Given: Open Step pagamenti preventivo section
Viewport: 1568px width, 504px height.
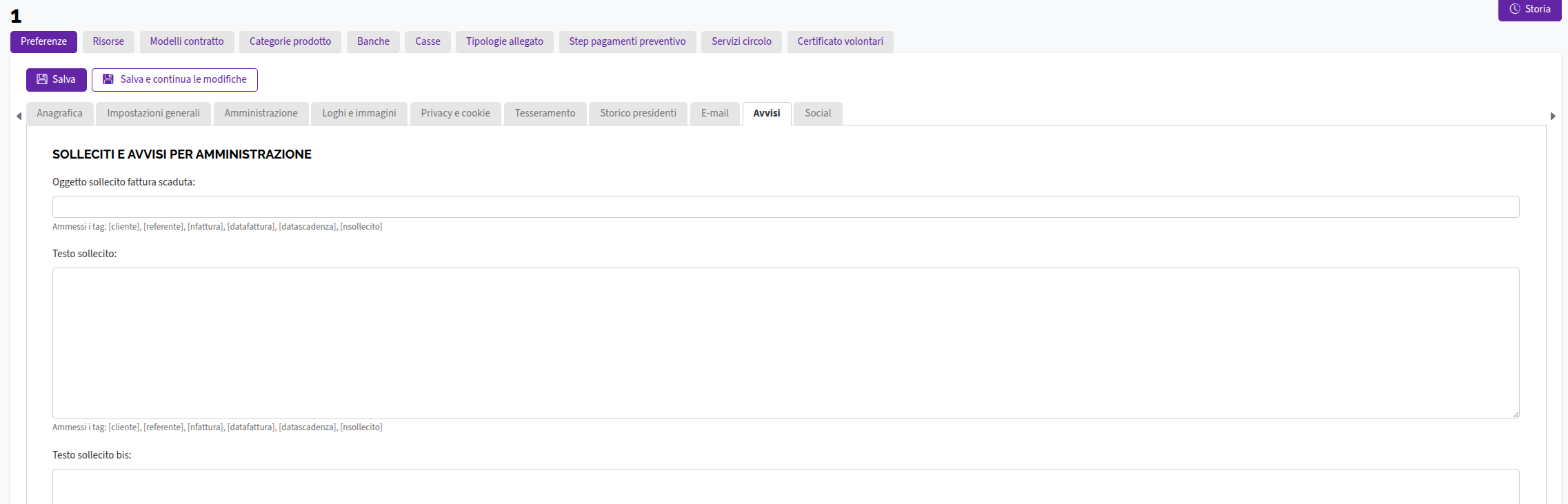Looking at the screenshot, I should [x=627, y=41].
